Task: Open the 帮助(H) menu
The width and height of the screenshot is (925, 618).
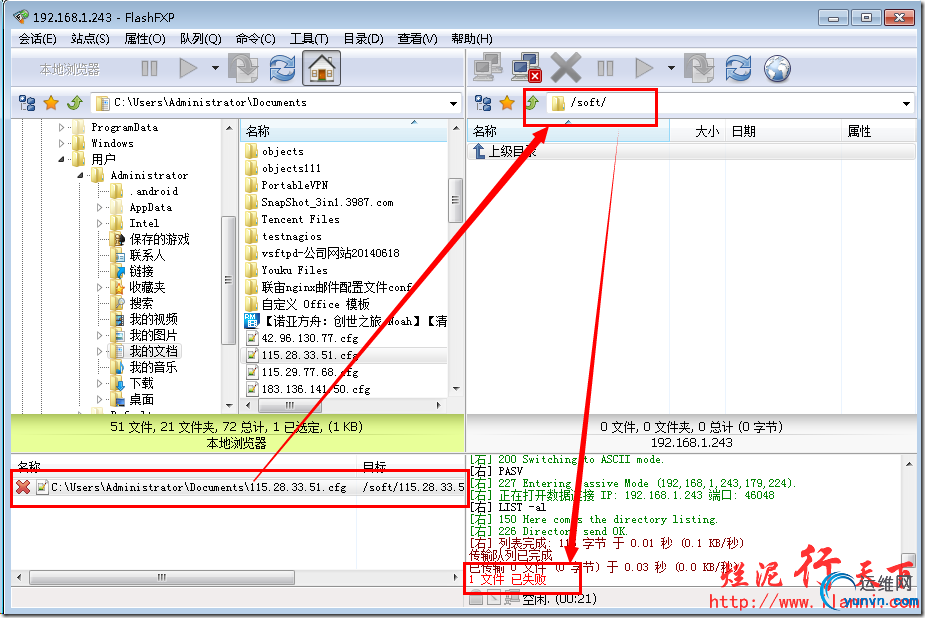Action: [x=471, y=39]
